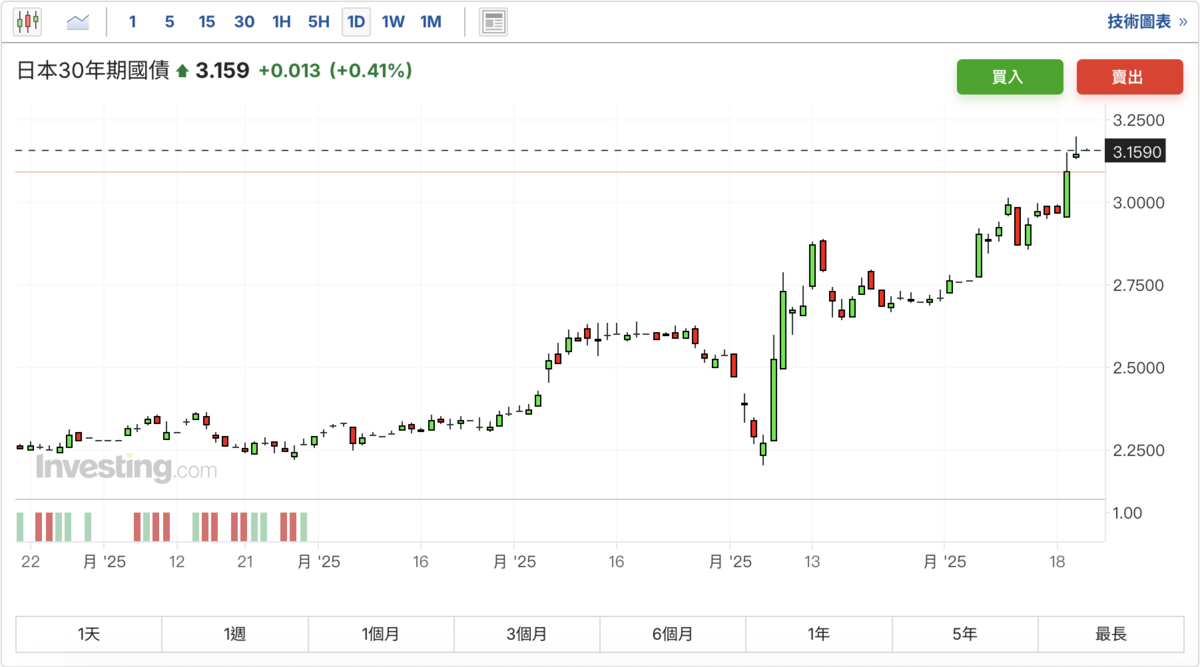This screenshot has height=667, width=1200.
Task: Expand the 技術圖表 technical chart link
Action: (x=1146, y=21)
